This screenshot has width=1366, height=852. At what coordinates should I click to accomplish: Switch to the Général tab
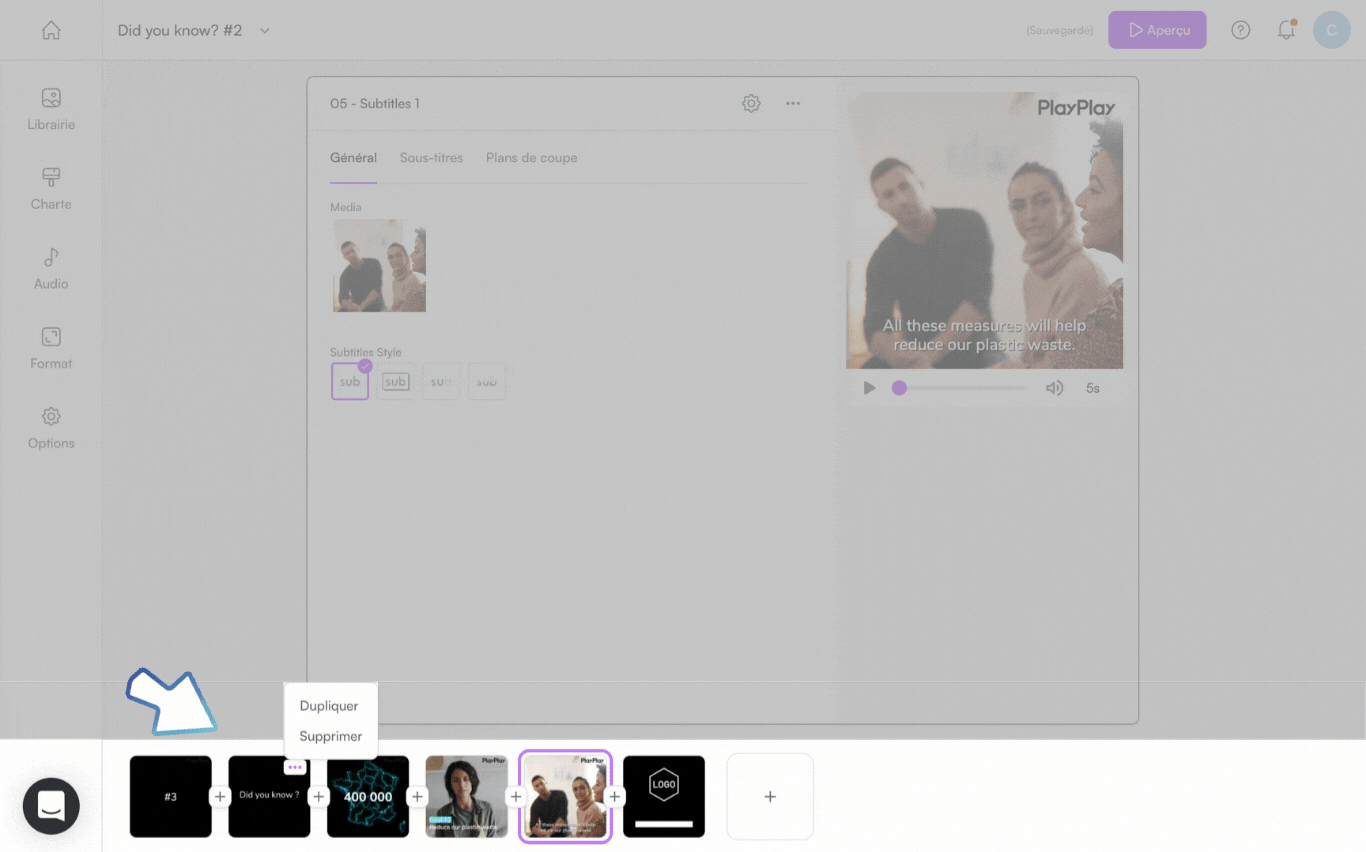[x=353, y=158]
